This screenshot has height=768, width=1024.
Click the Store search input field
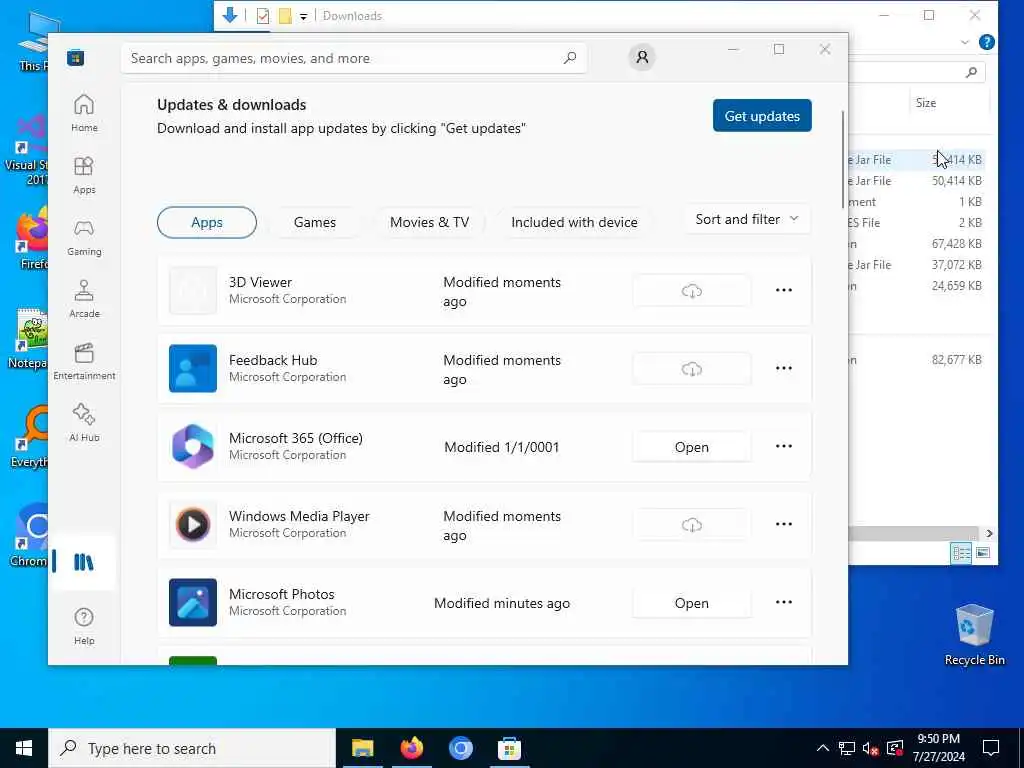coord(353,58)
